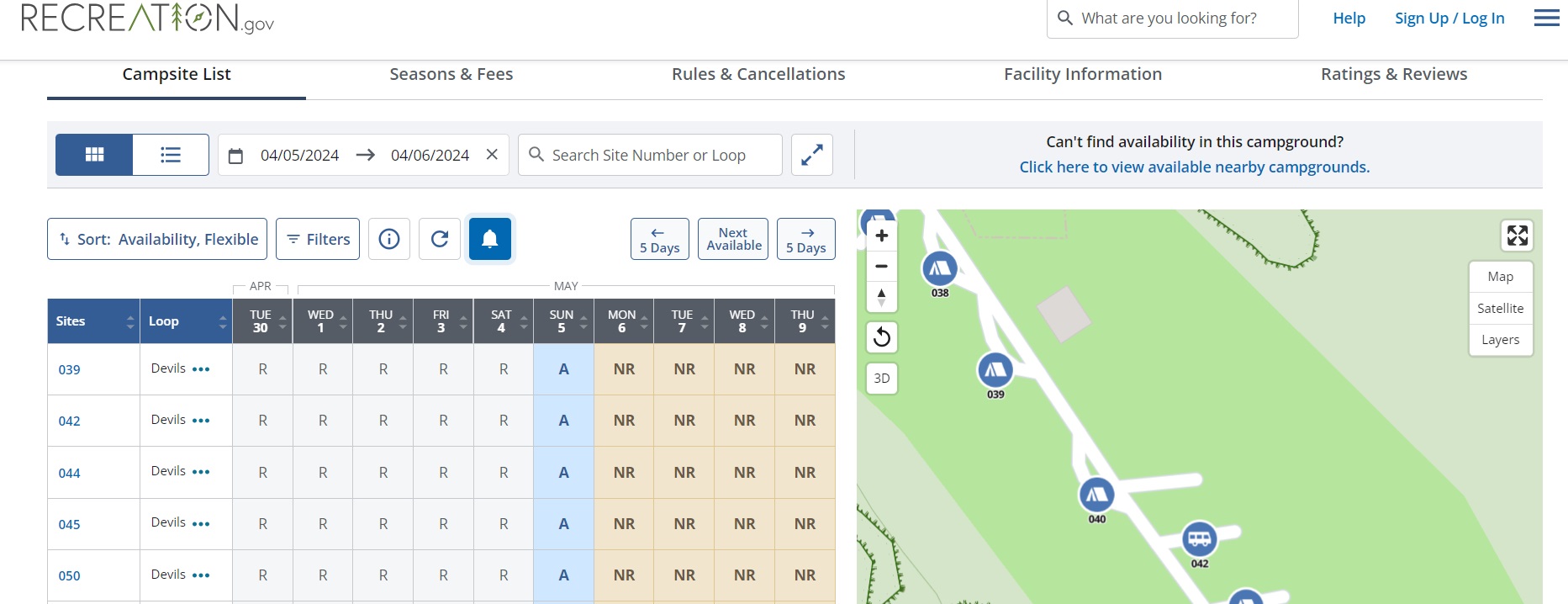Enter fullscreen map mode
This screenshot has height=604, width=1568.
point(1517,236)
